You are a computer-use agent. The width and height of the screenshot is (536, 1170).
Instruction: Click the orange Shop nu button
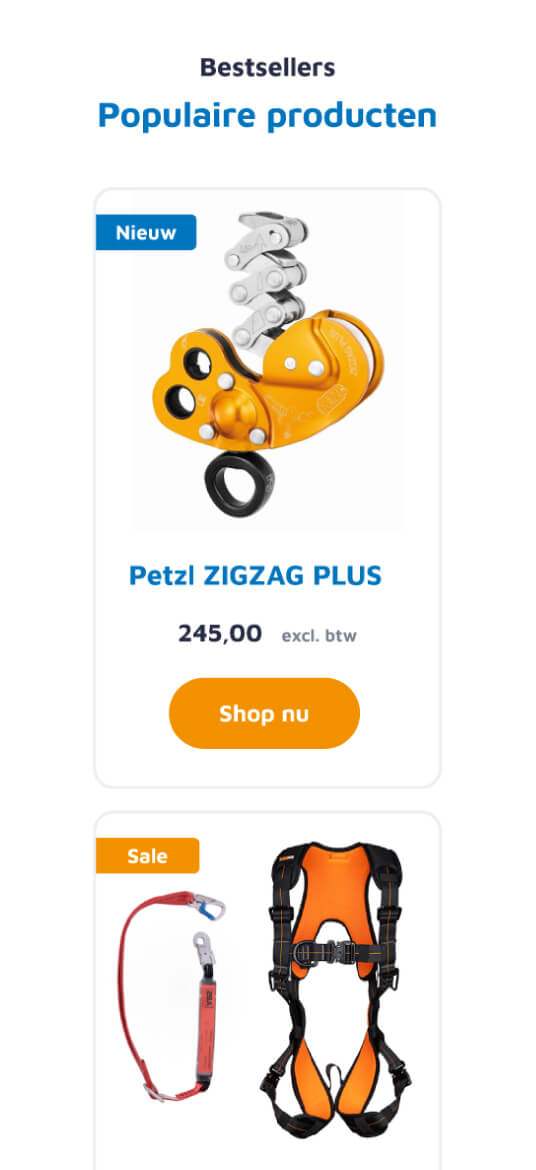tap(264, 713)
